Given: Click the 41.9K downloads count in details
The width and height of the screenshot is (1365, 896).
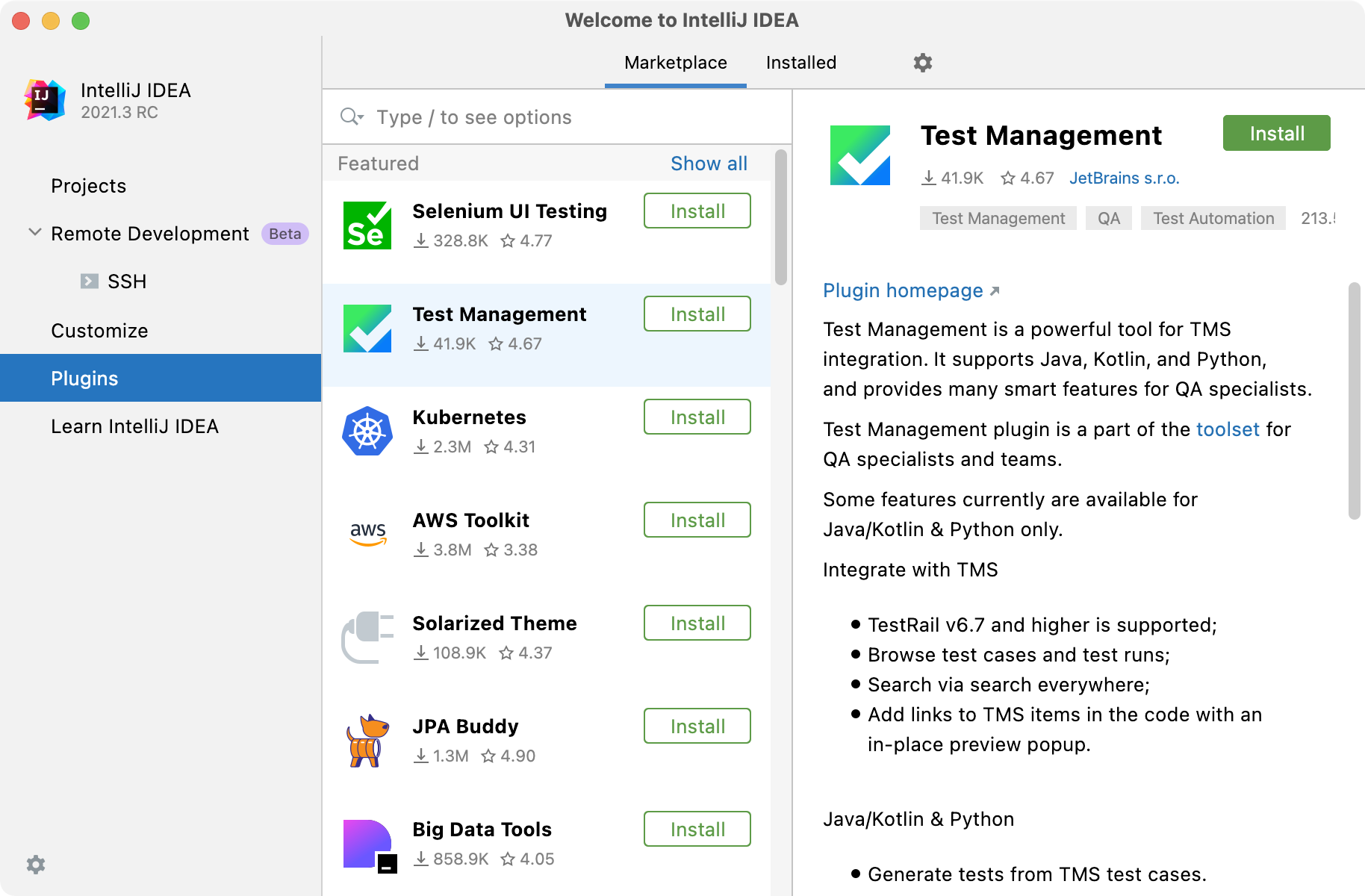Looking at the screenshot, I should click(x=952, y=178).
